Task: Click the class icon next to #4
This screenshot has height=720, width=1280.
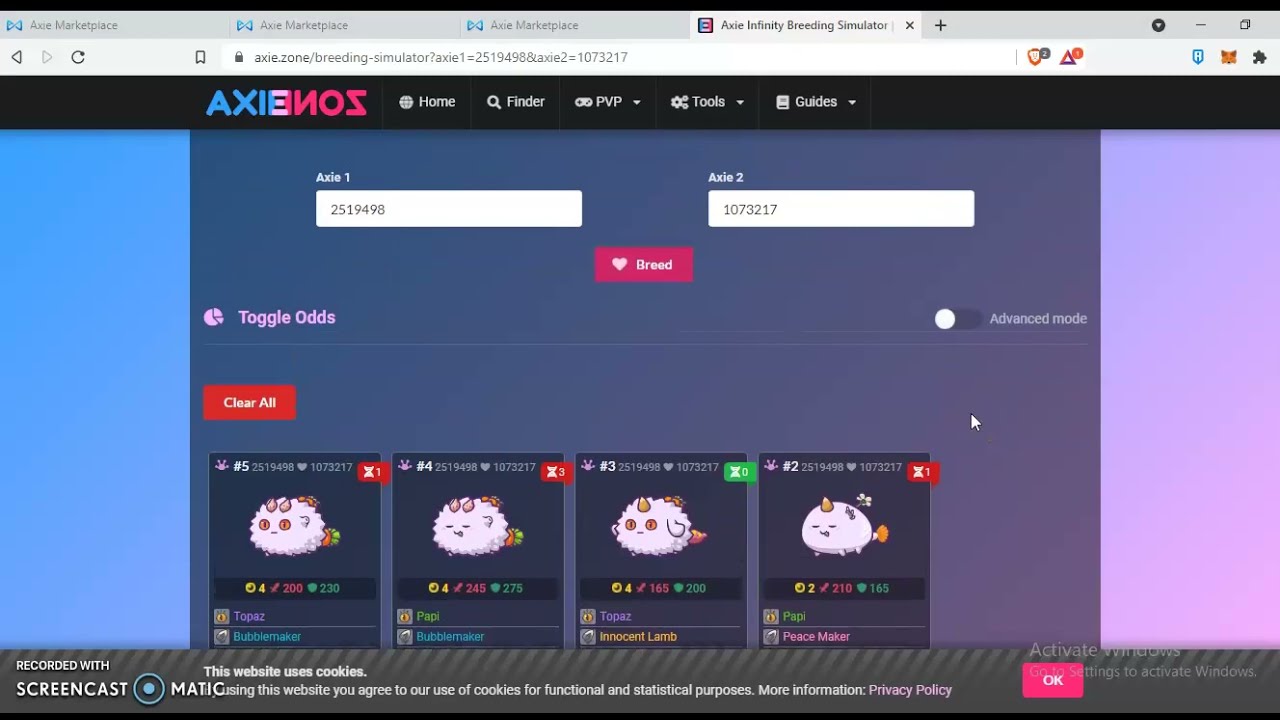Action: click(405, 466)
